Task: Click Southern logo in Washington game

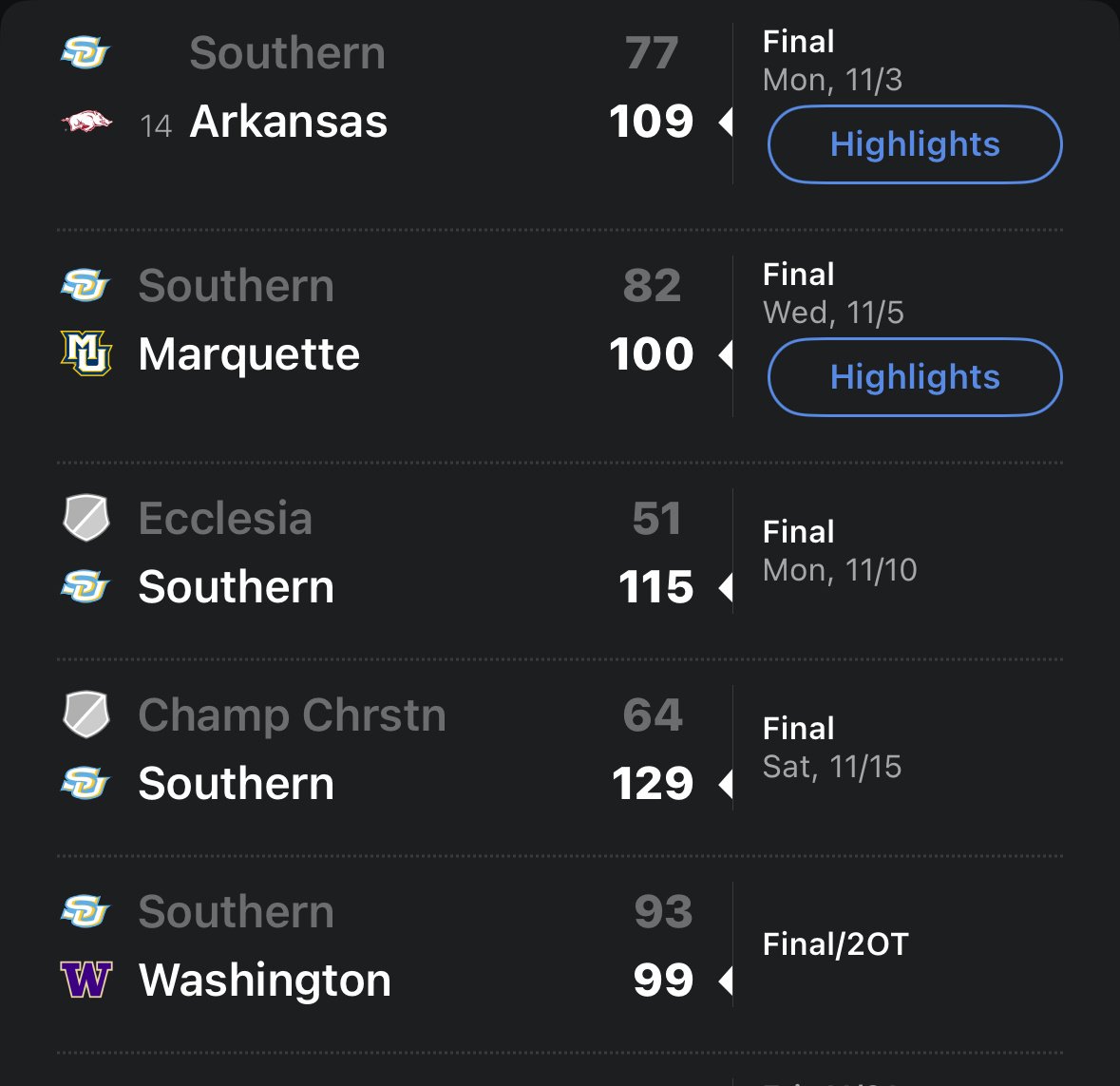Action: (x=86, y=911)
